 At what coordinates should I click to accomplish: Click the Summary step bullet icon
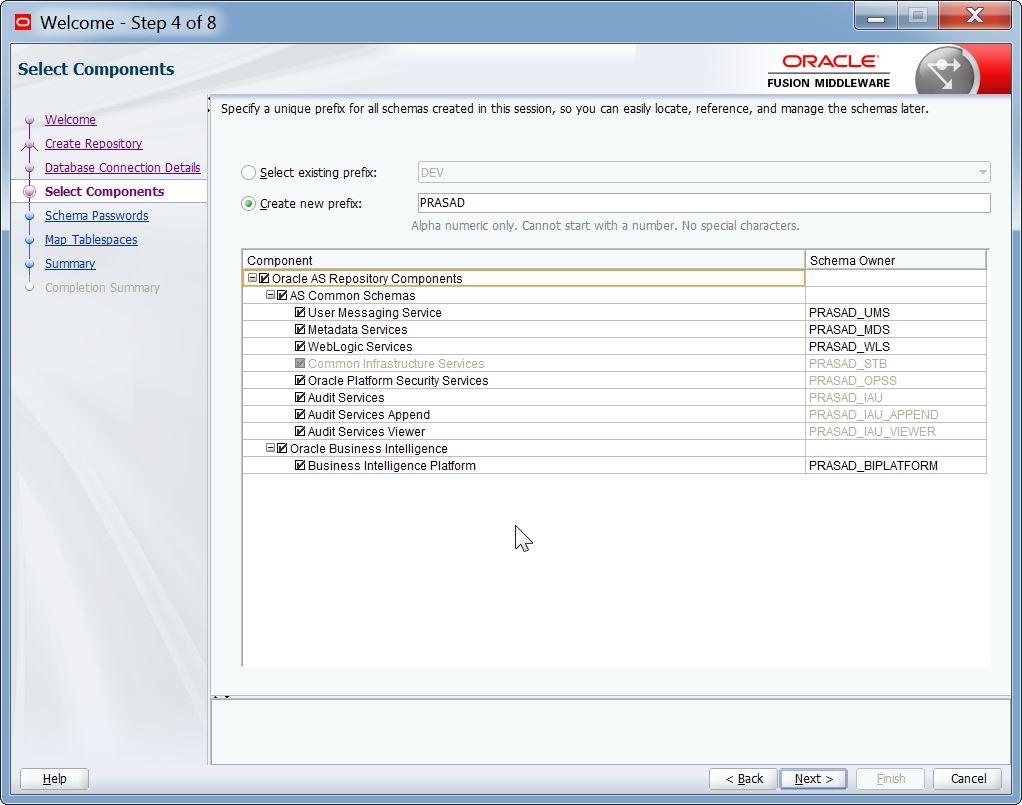[x=29, y=264]
